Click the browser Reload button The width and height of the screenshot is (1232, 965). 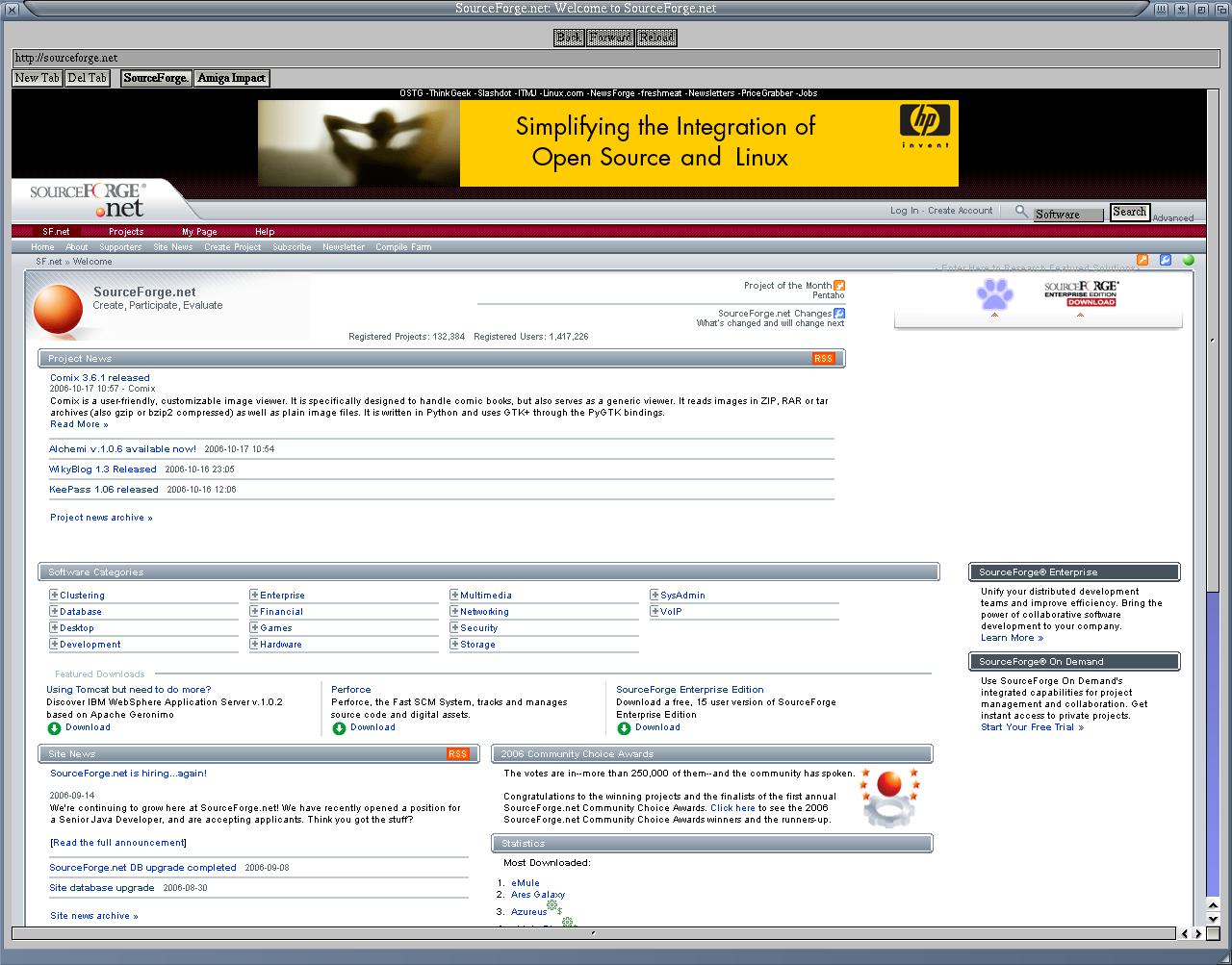point(656,38)
